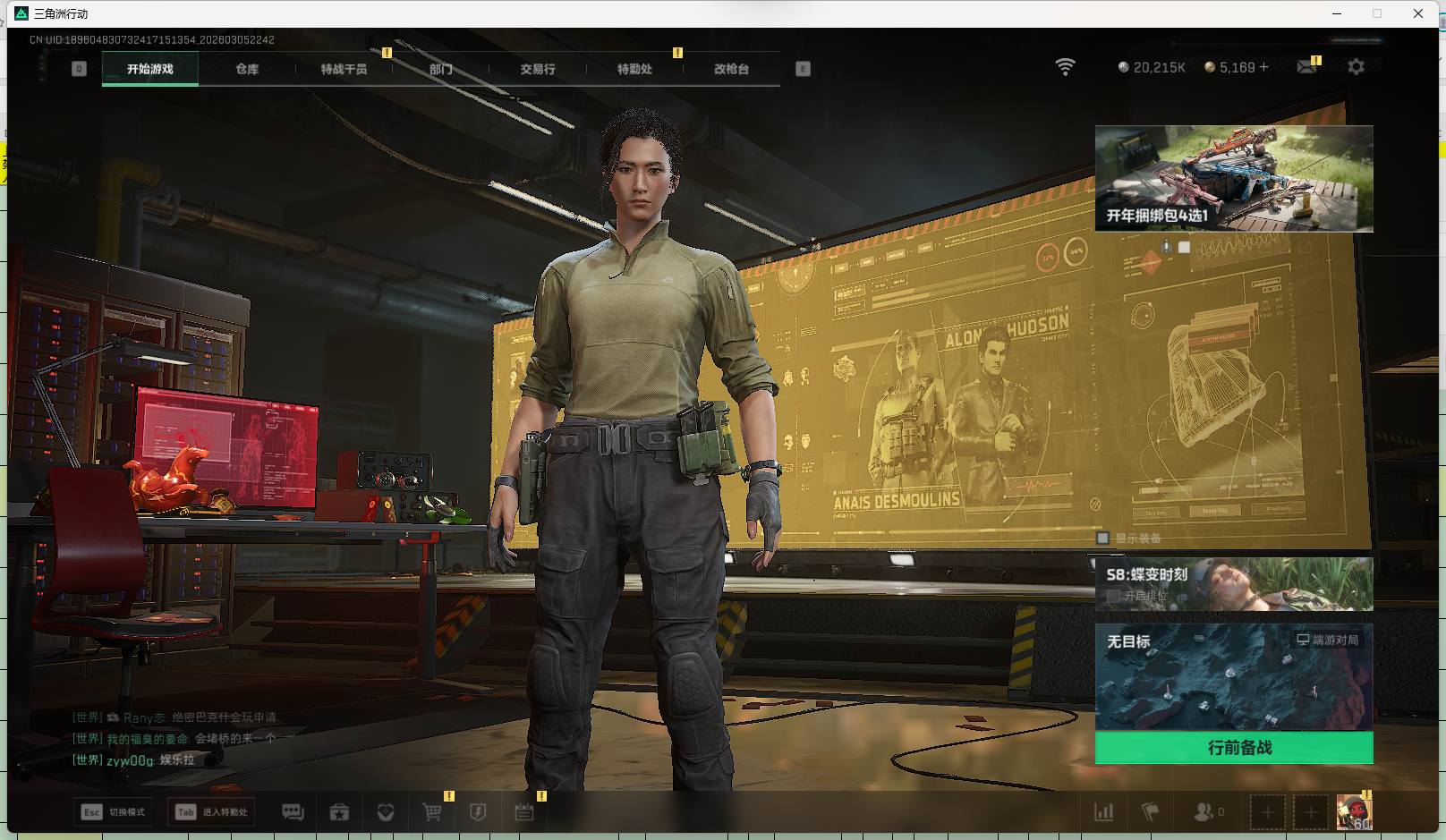Click the 5,169 premium currency balance
The width and height of the screenshot is (1446, 840).
click(x=1237, y=67)
